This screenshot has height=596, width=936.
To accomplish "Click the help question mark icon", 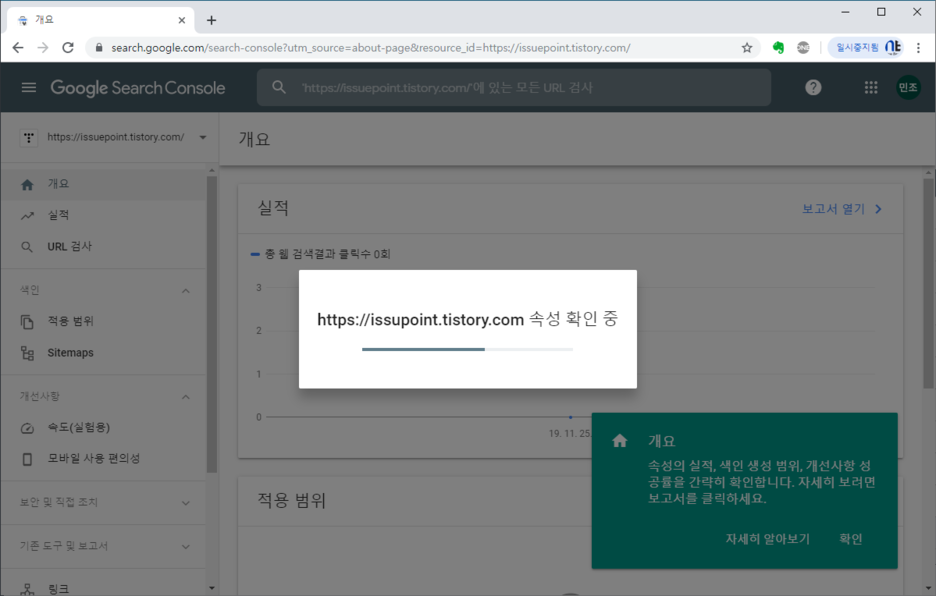I will 813,88.
